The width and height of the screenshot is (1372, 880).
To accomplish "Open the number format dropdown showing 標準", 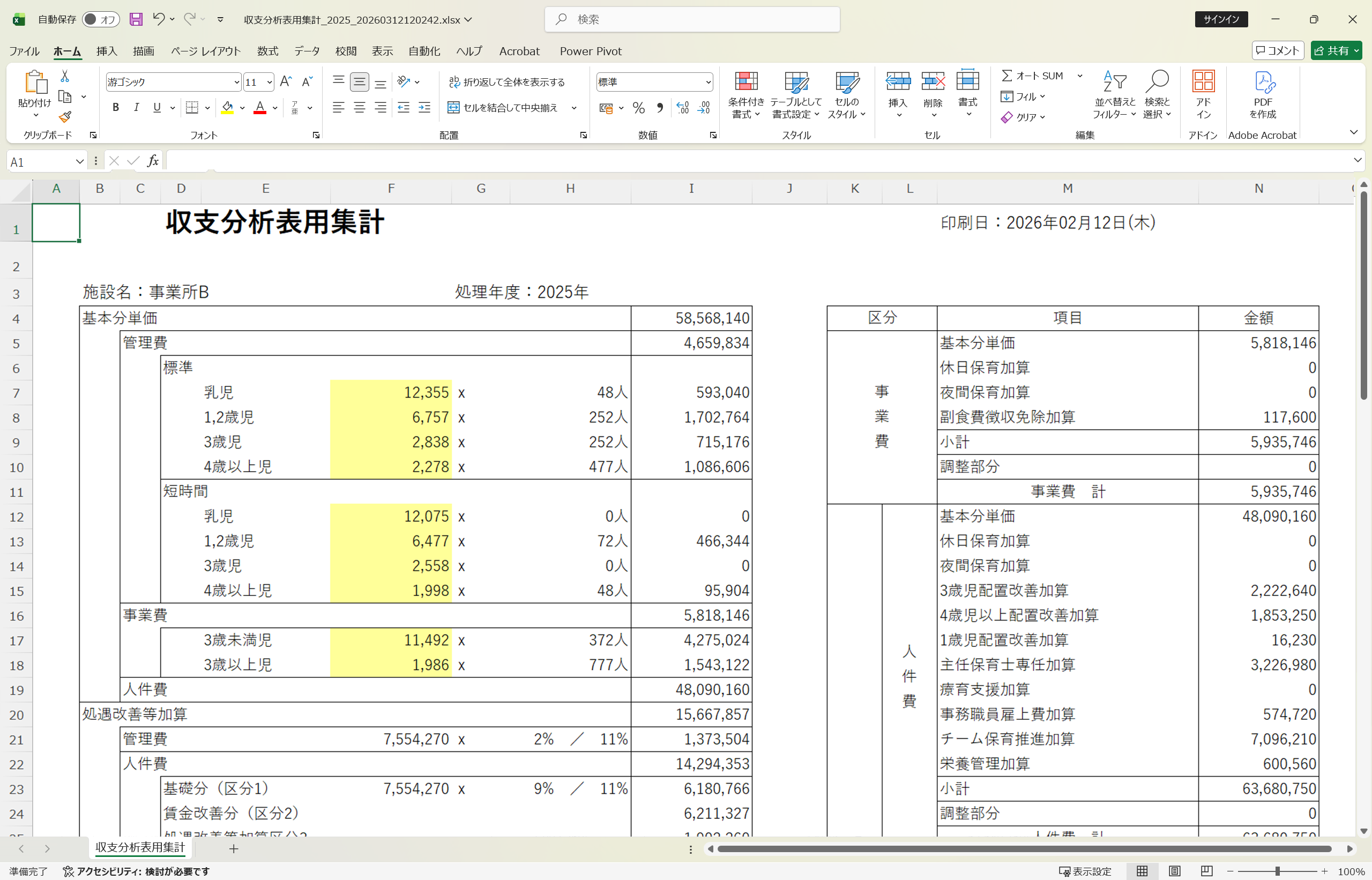I will 709,83.
